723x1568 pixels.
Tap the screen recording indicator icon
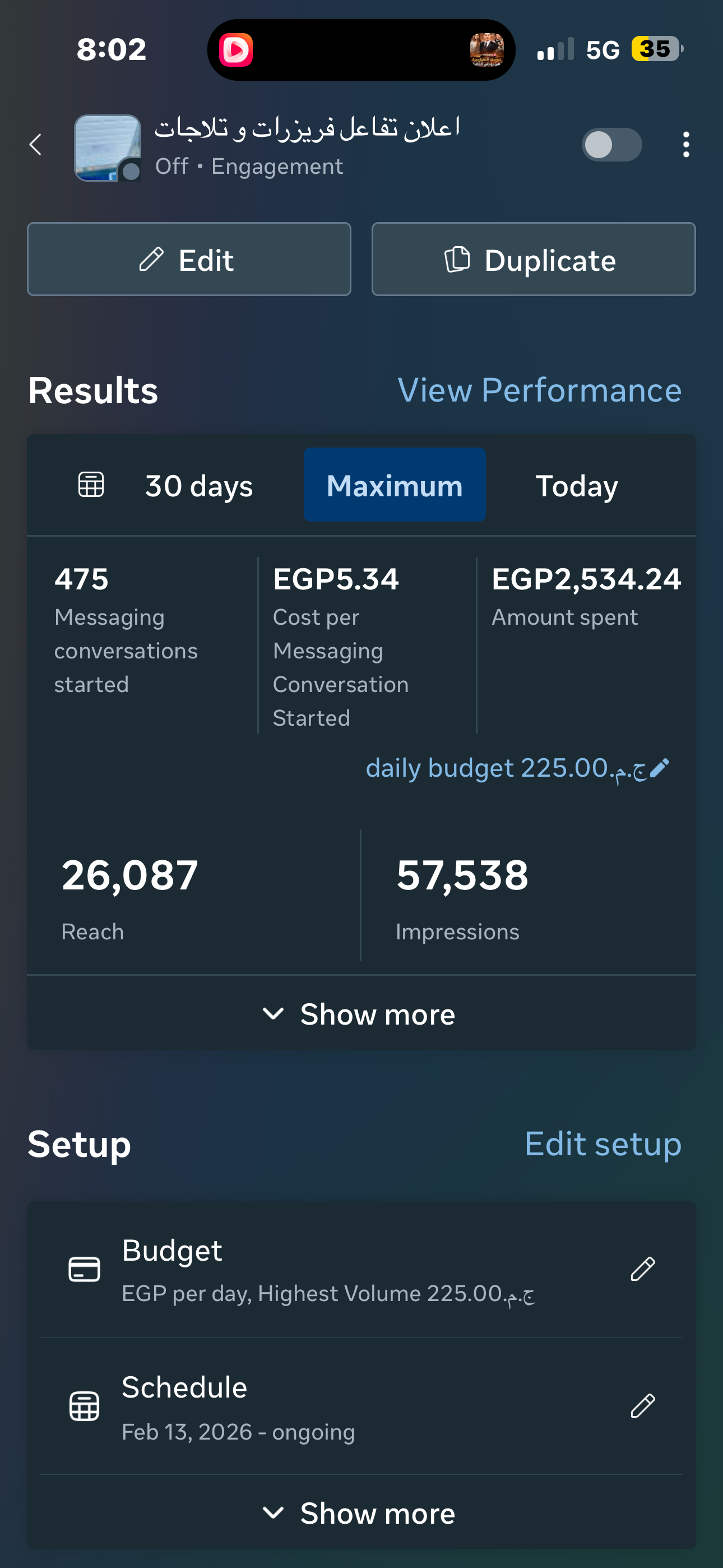click(x=236, y=50)
